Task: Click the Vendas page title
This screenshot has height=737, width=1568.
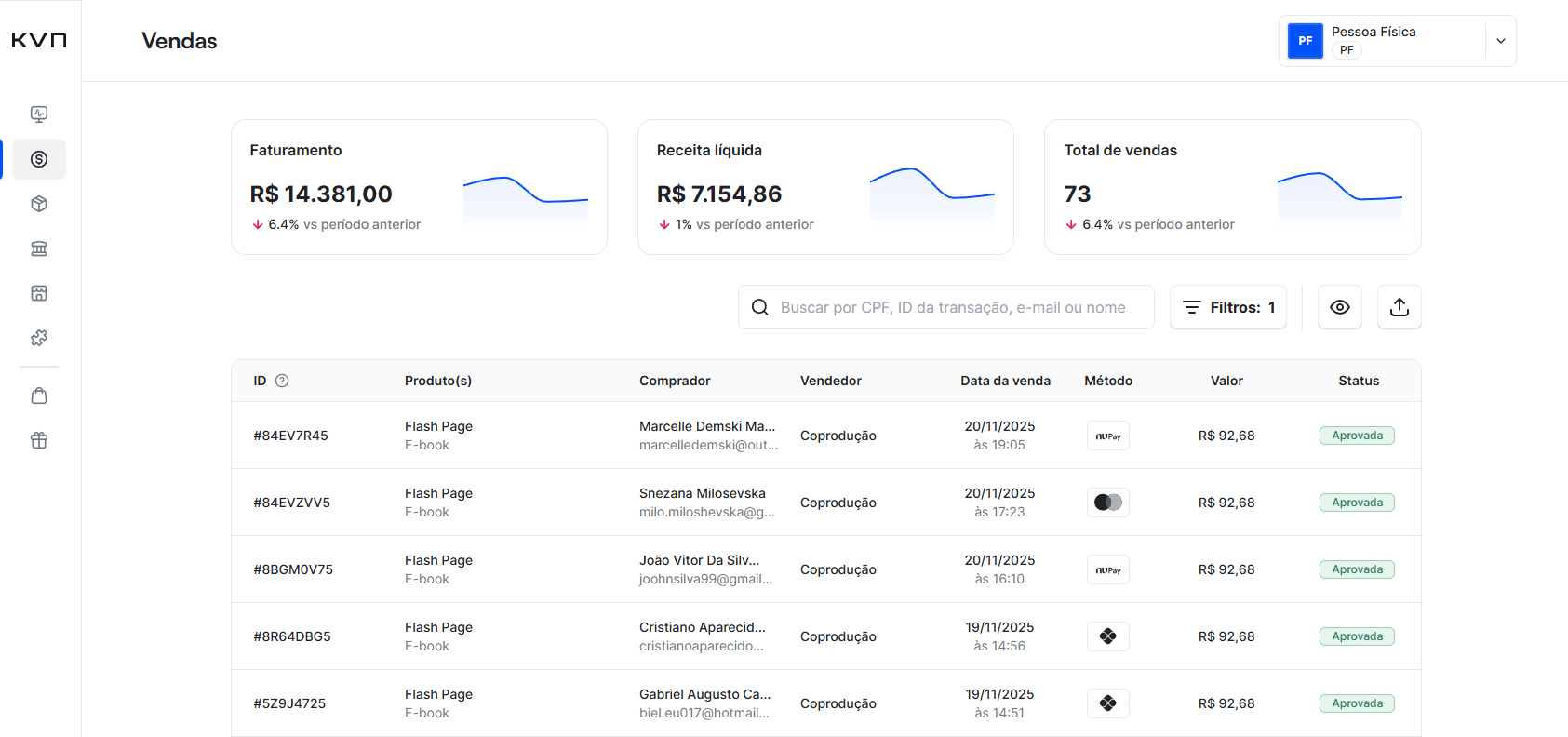Action: 180,41
